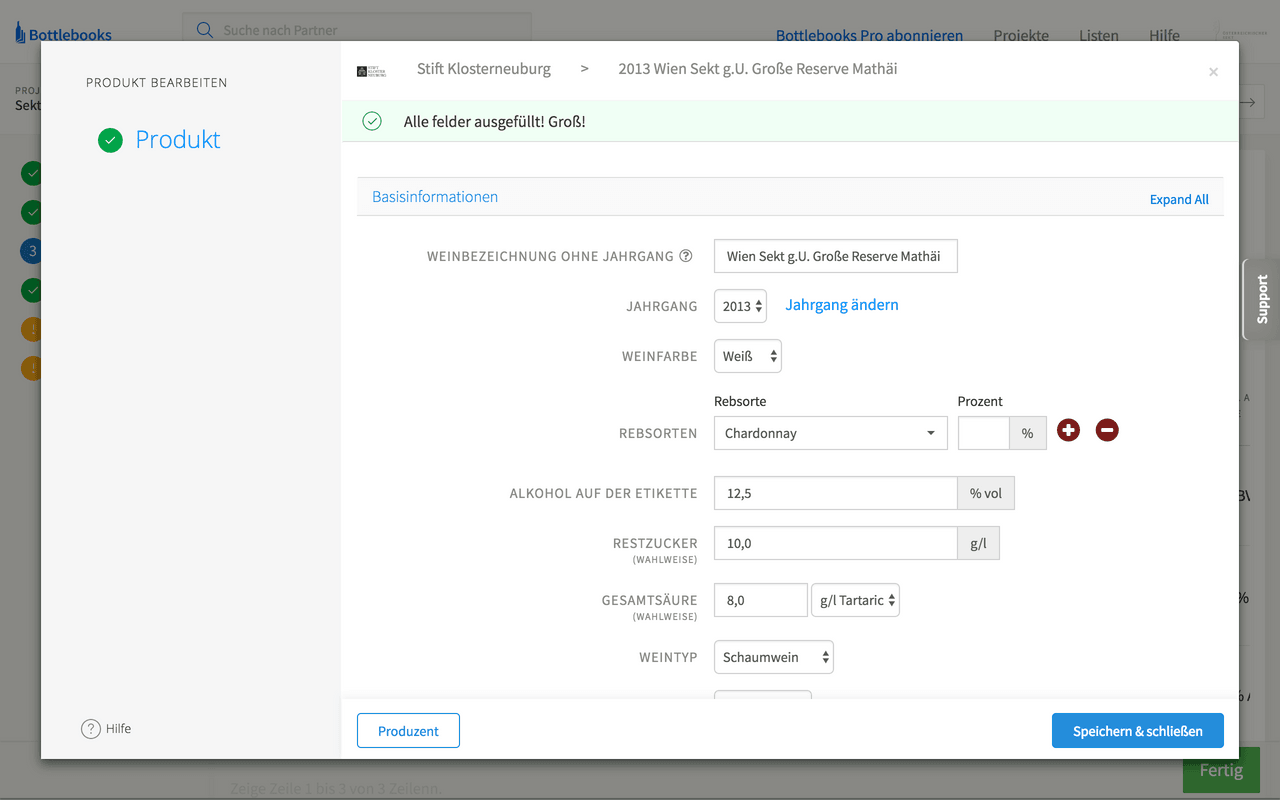Click Speichern & schließen button
This screenshot has height=800, width=1280.
pyautogui.click(x=1138, y=731)
